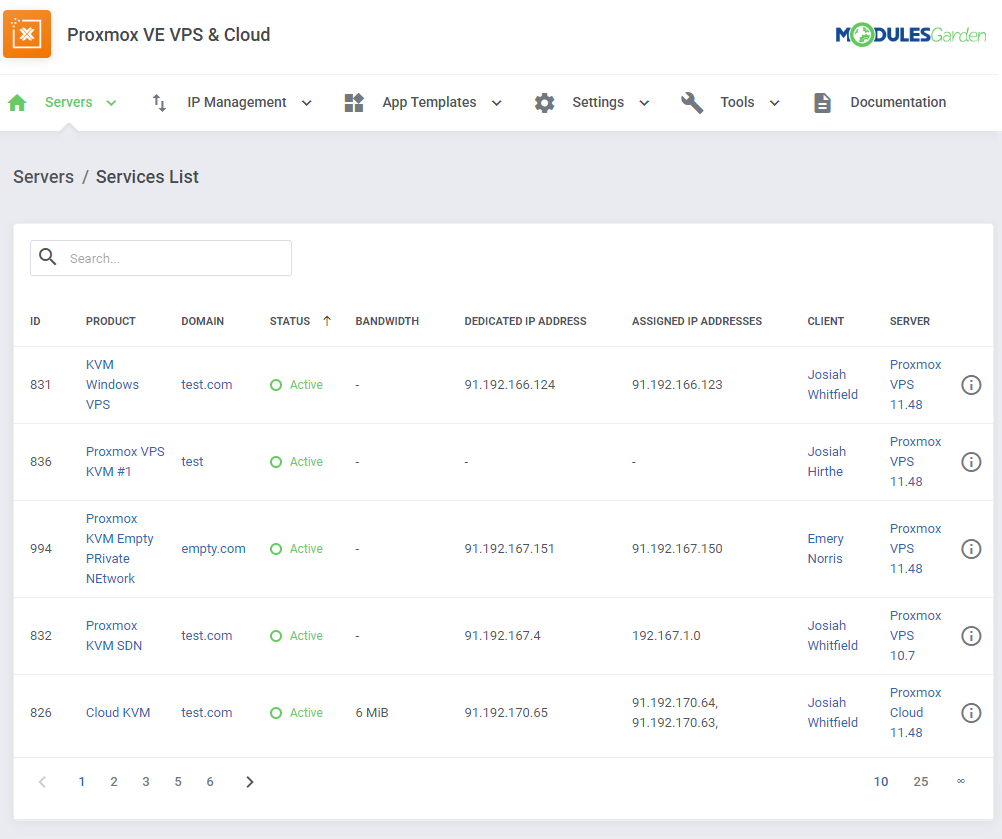Show unlimited entries with infinity option

pos(960,781)
